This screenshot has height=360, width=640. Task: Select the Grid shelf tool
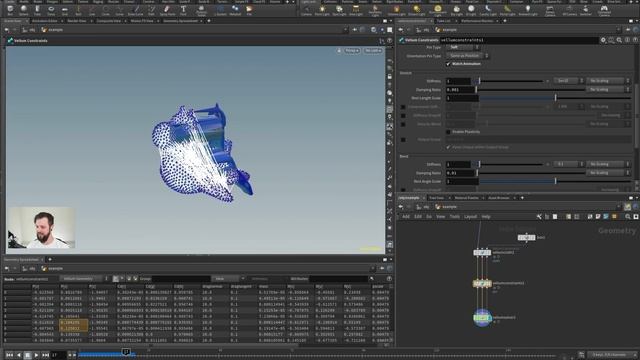click(65, 10)
